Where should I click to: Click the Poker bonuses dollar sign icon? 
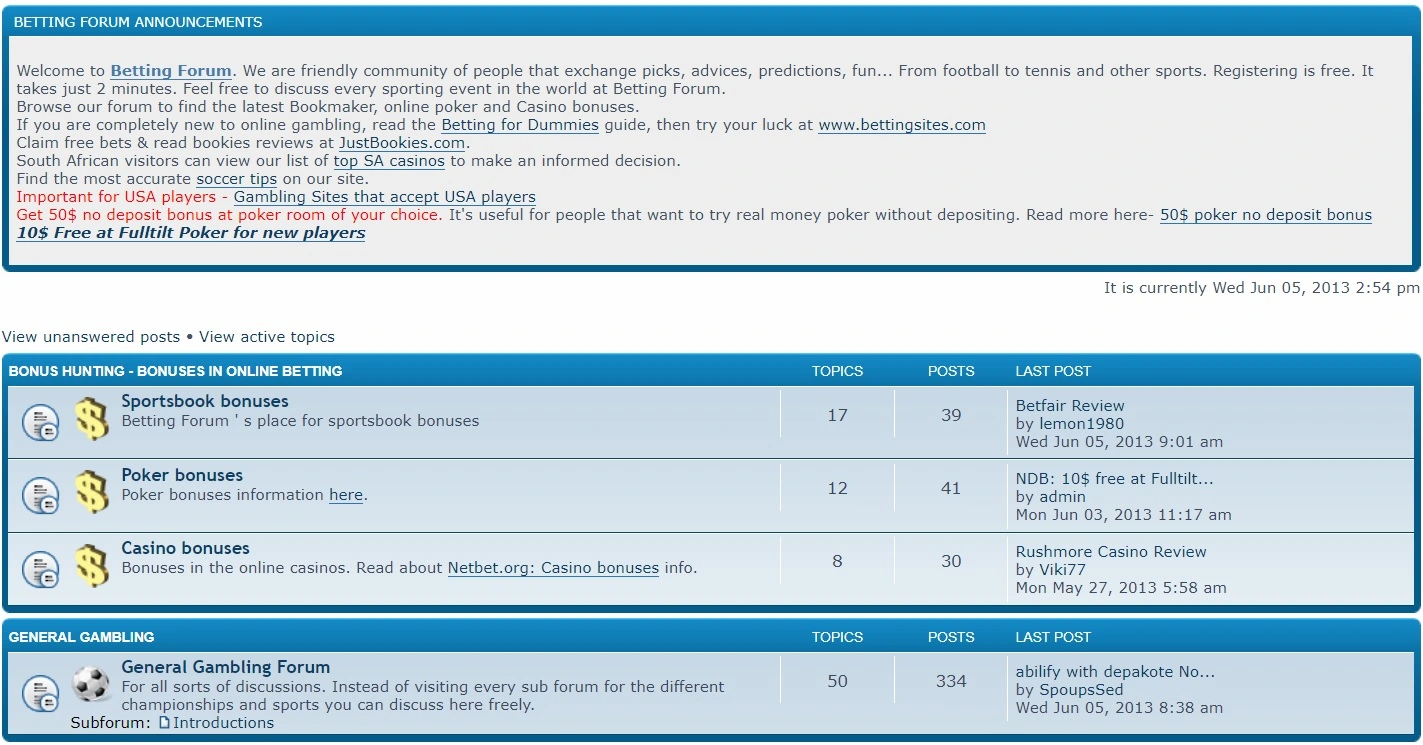(x=91, y=493)
